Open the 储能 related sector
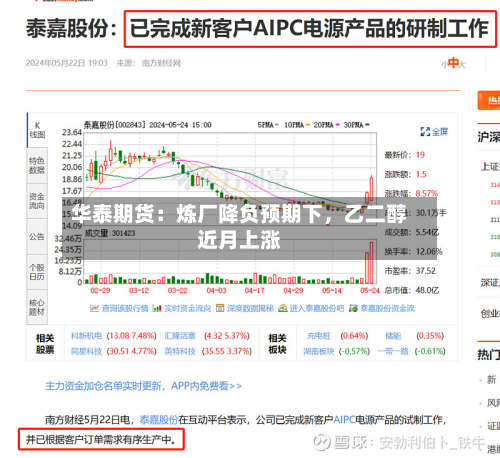500x458 pixels. point(393,336)
